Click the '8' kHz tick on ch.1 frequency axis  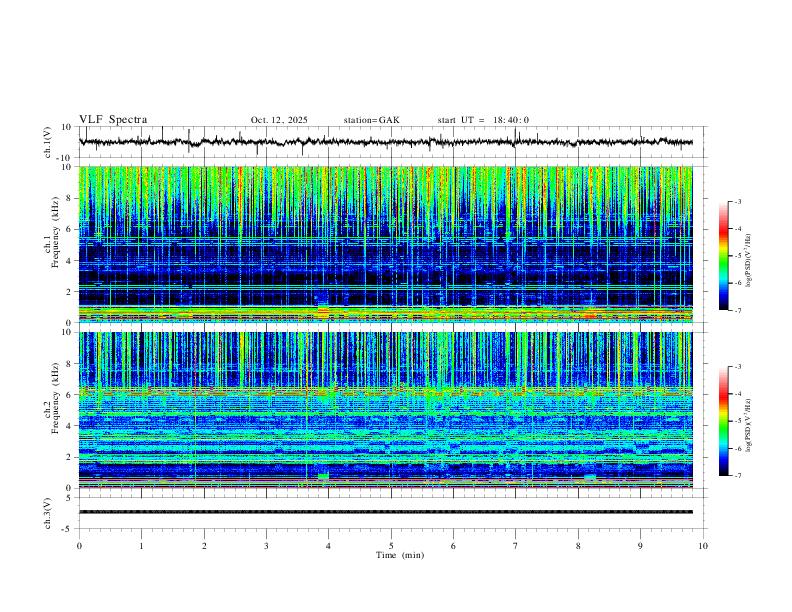[70, 198]
